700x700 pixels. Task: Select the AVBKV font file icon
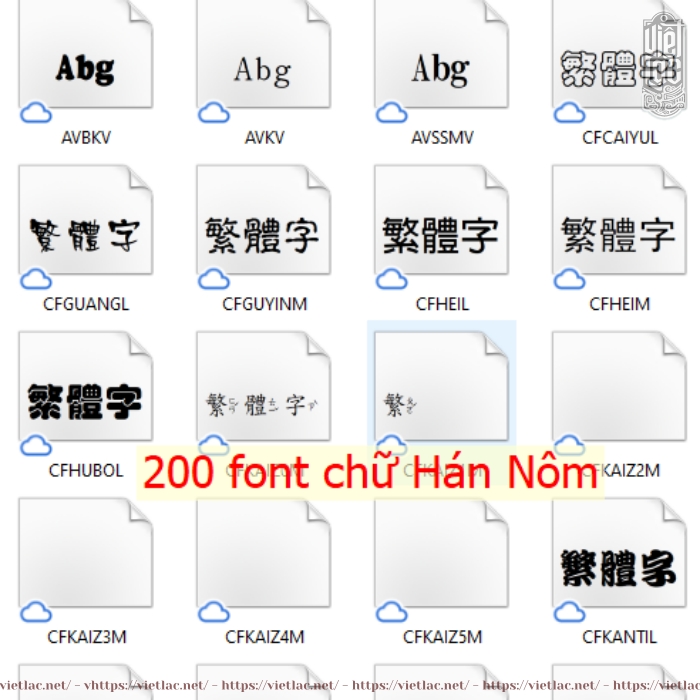pyautogui.click(x=86, y=60)
